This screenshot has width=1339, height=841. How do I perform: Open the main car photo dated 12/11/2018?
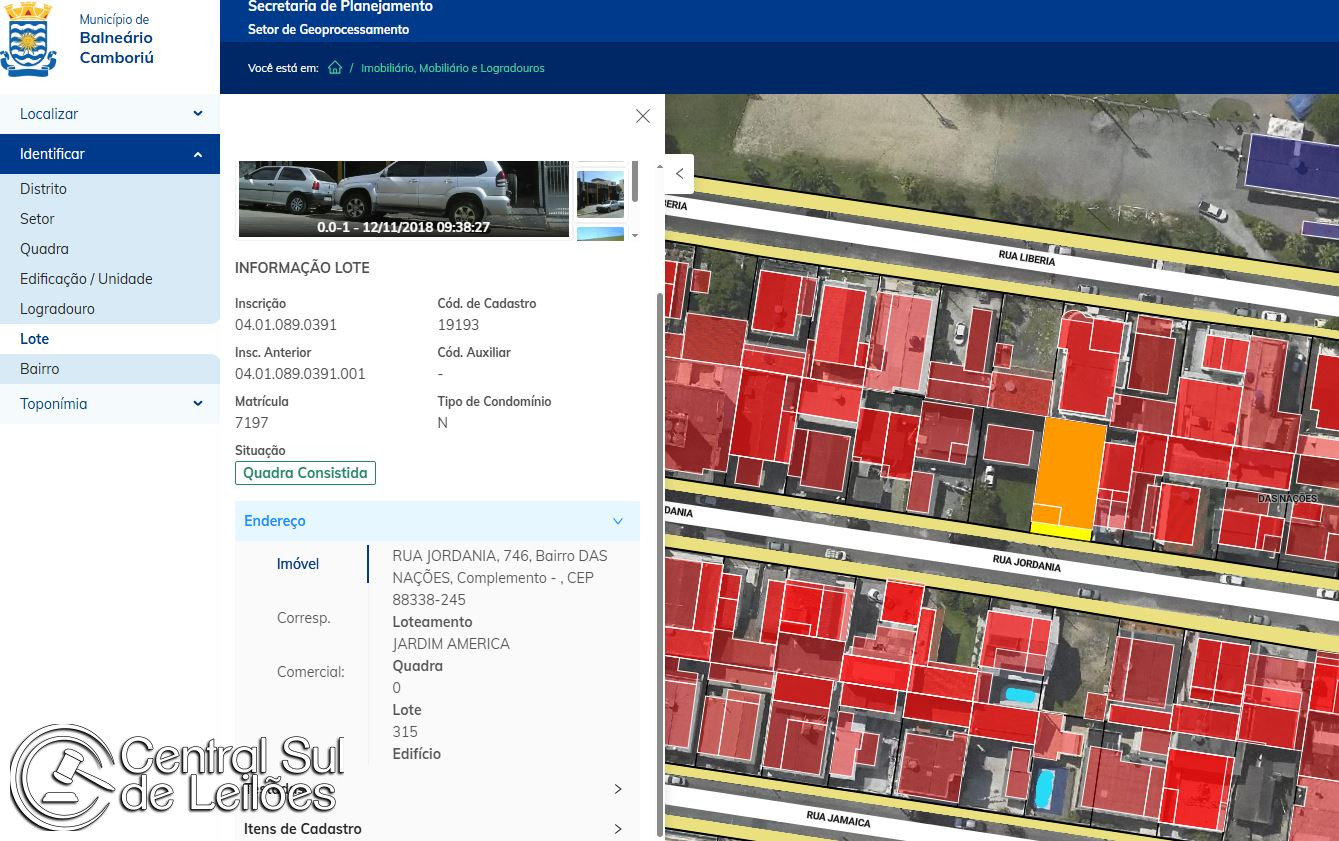pyautogui.click(x=403, y=199)
